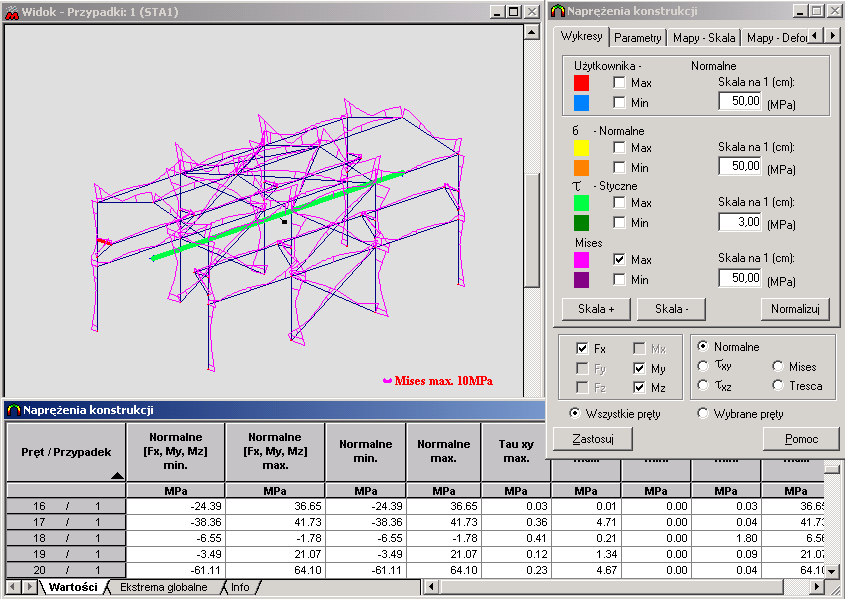
Task: Select Wszystkie pręty radio option
Action: [x=575, y=413]
